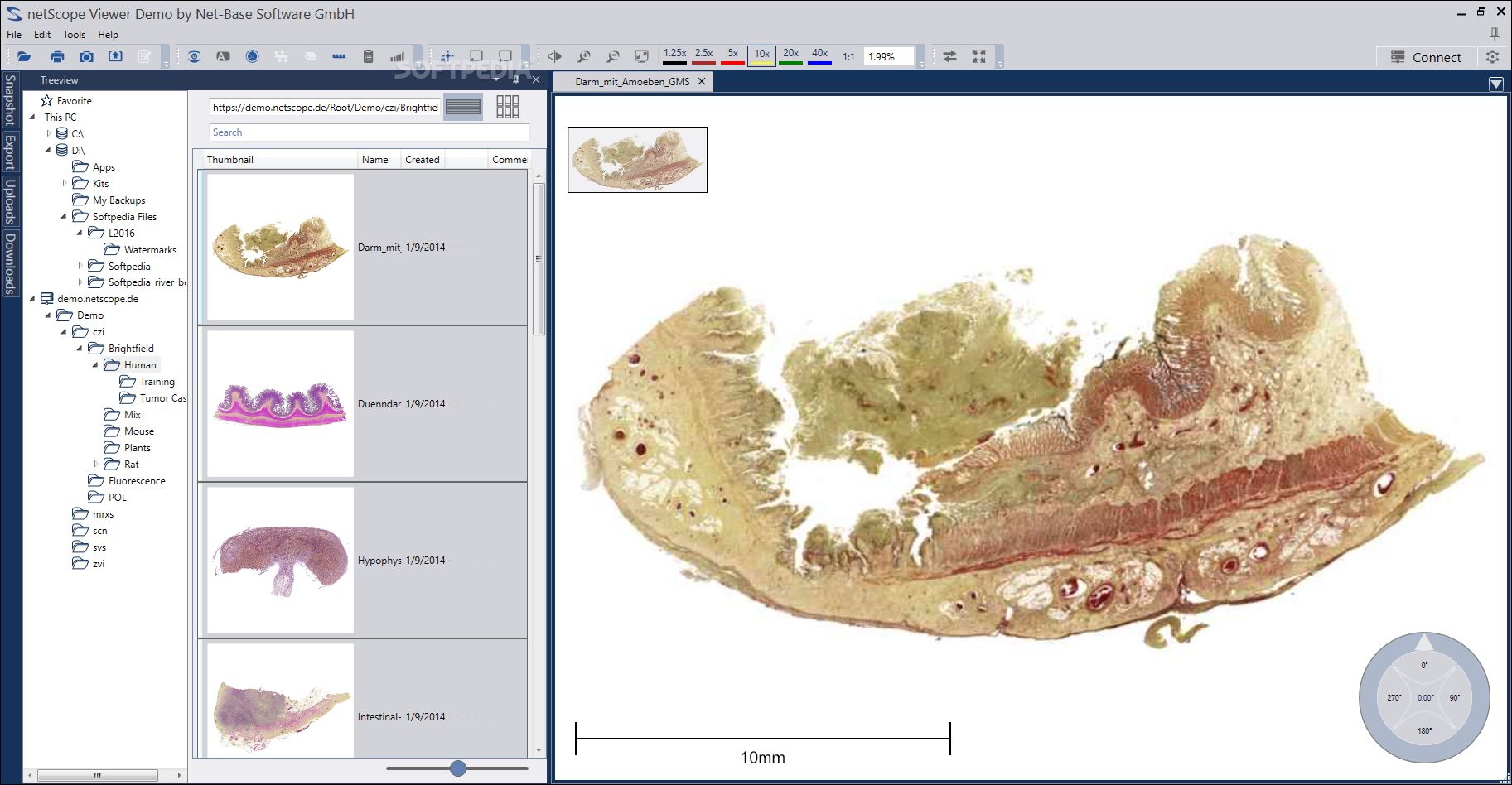1512x785 pixels.
Task: Click the flip/mirror image icon
Action: coord(555,56)
